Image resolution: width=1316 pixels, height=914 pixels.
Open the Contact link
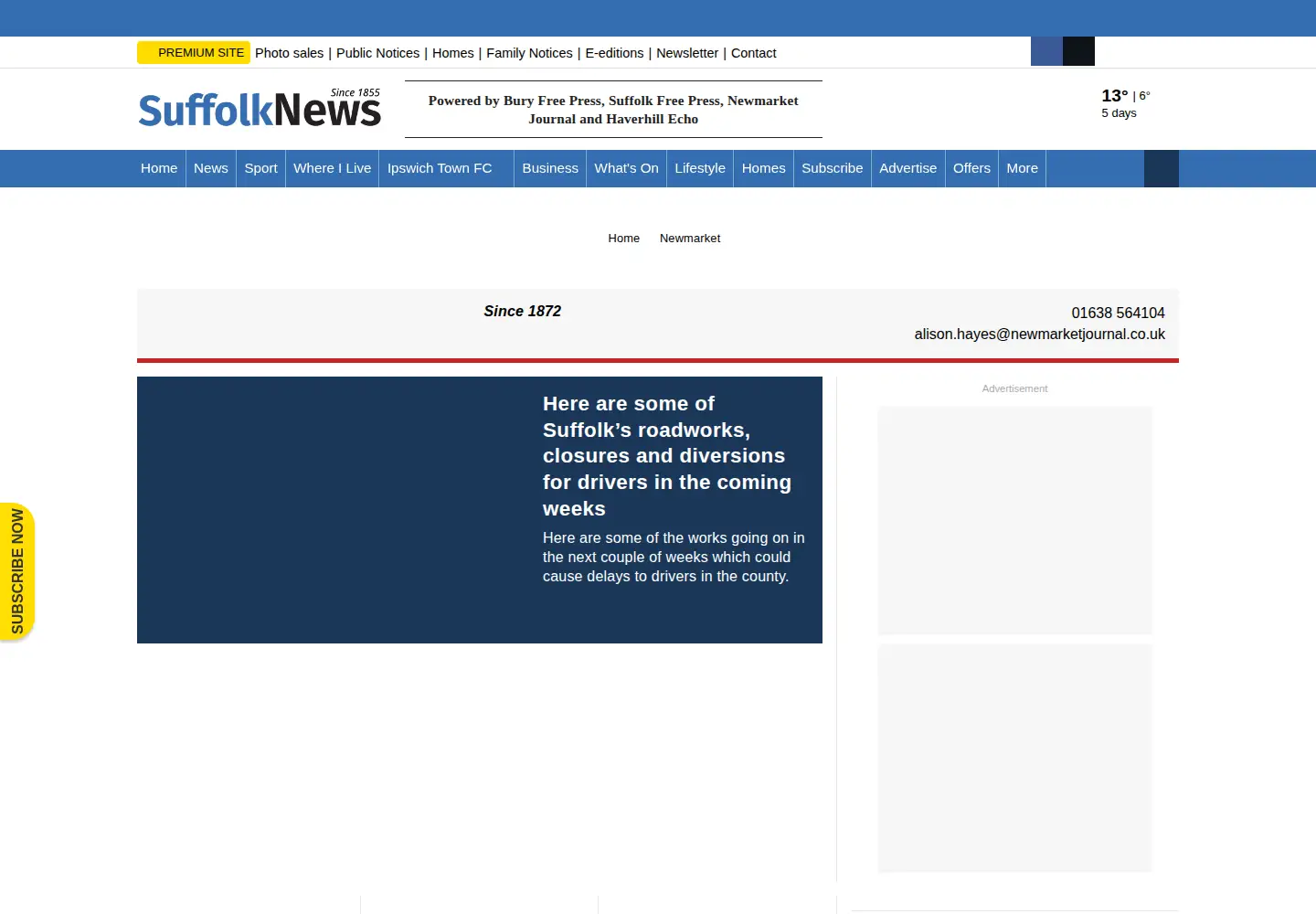click(753, 53)
